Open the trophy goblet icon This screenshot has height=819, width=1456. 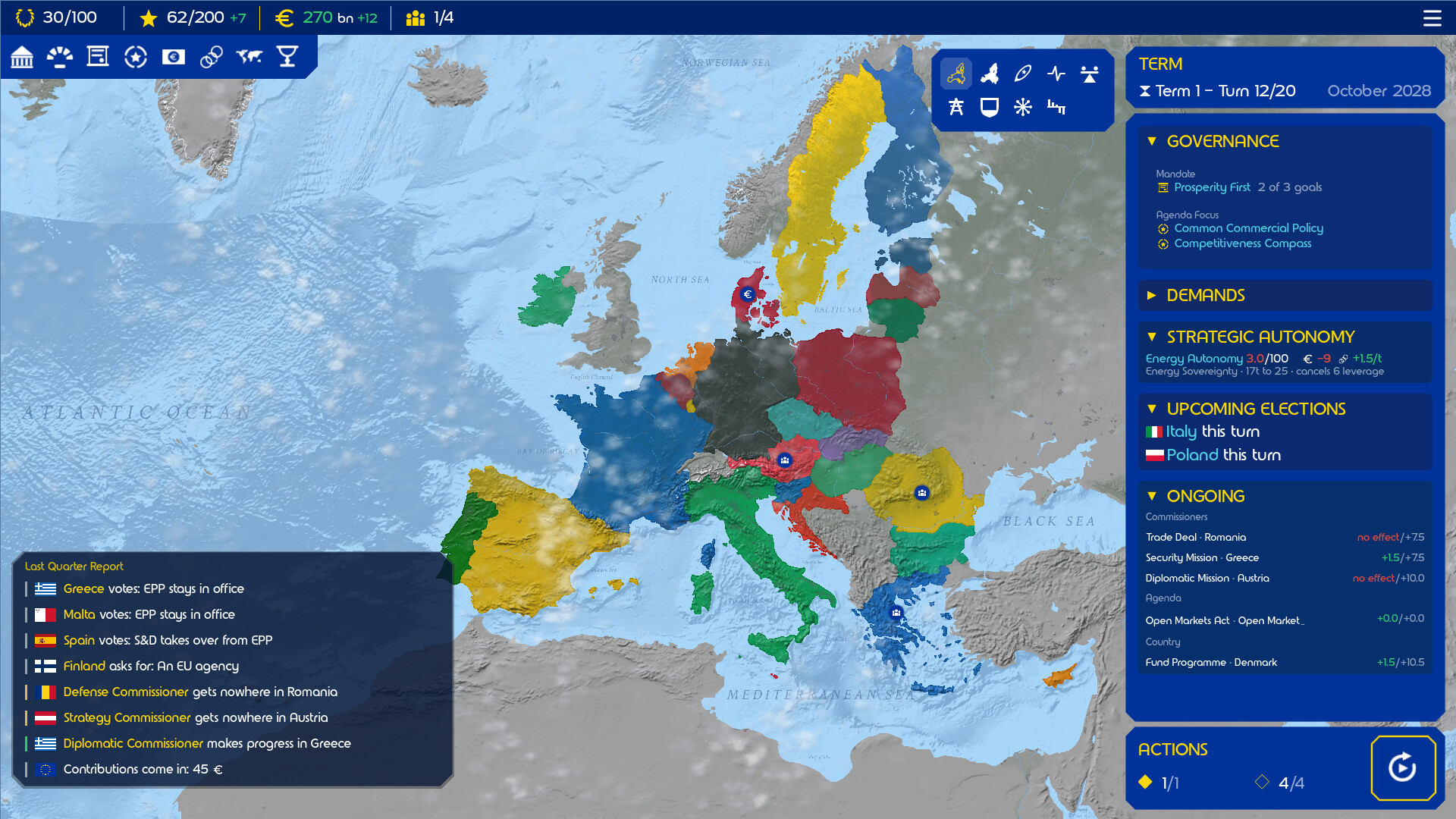287,57
